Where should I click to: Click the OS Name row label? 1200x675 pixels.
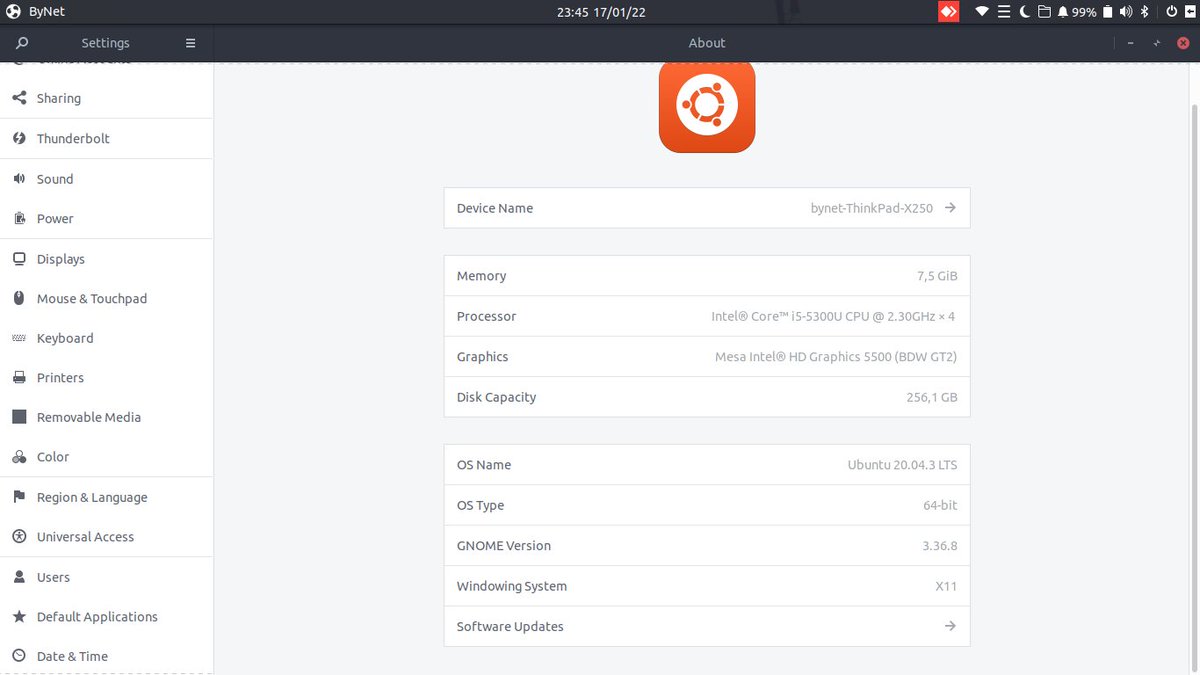pos(484,465)
